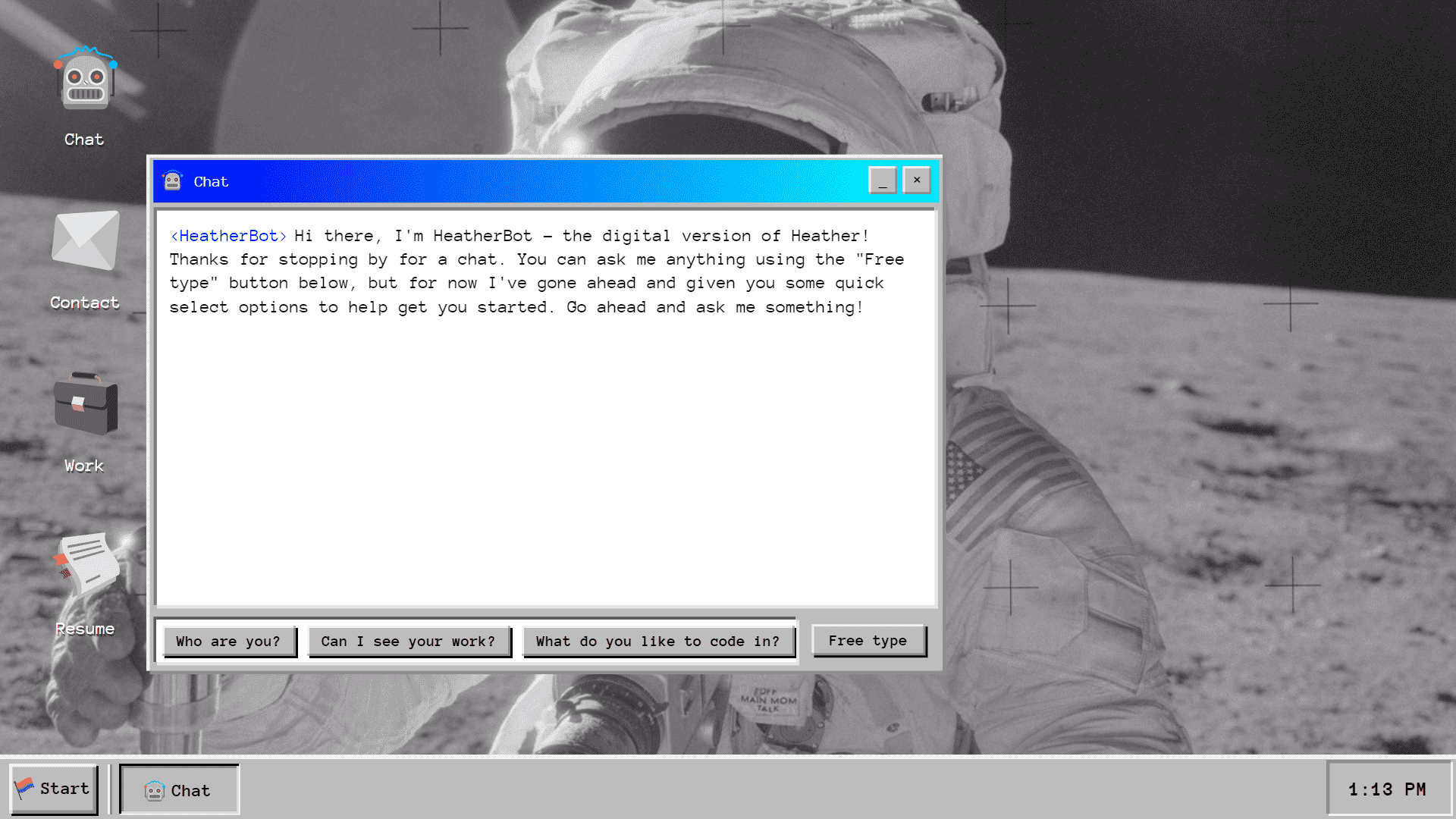The image size is (1456, 819).
Task: Click the HeatherBot icon in title bar
Action: (172, 181)
